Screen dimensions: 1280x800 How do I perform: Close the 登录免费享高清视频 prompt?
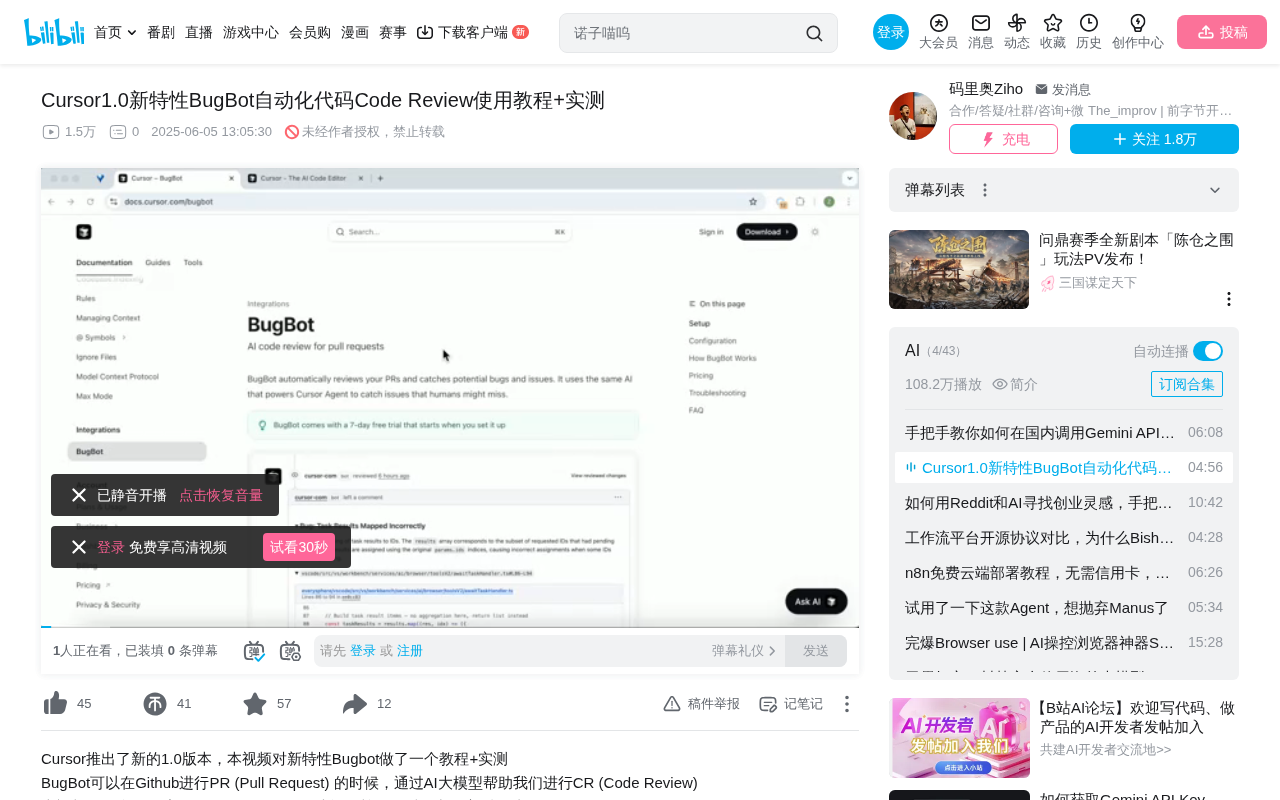pos(79,547)
